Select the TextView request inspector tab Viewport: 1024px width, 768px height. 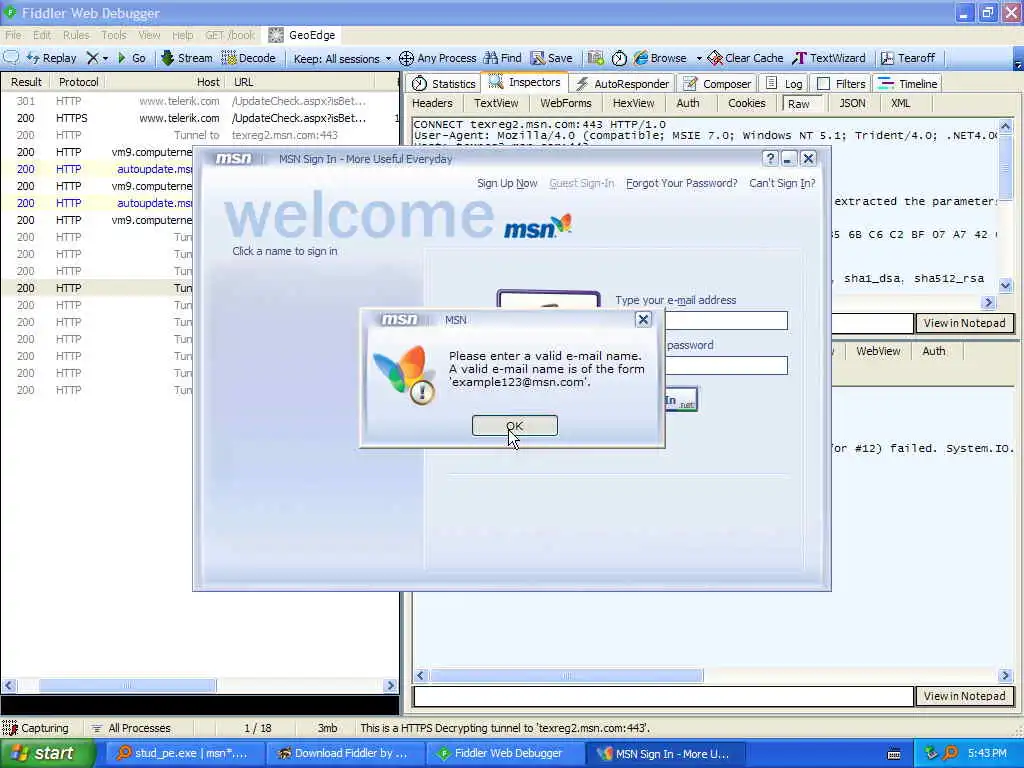[x=496, y=103]
